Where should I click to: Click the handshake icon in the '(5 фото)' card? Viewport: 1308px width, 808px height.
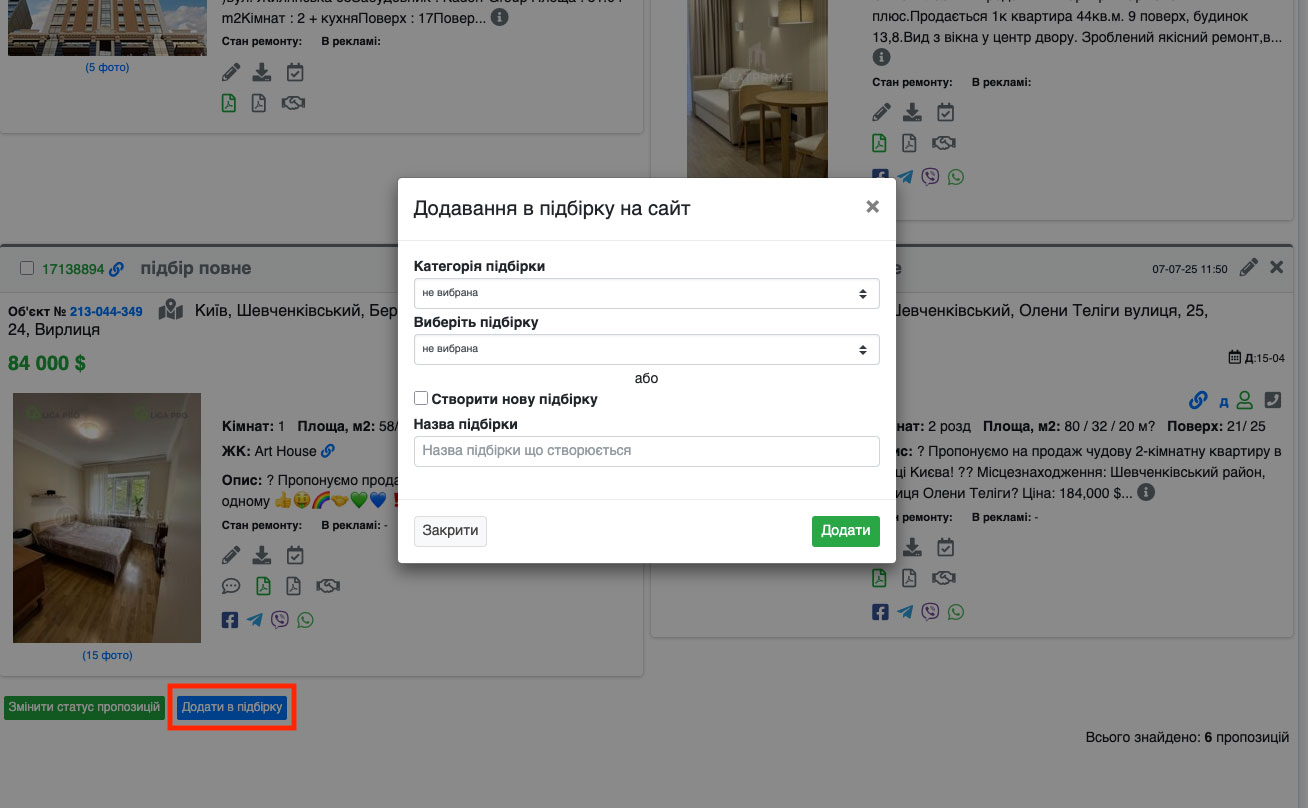293,103
